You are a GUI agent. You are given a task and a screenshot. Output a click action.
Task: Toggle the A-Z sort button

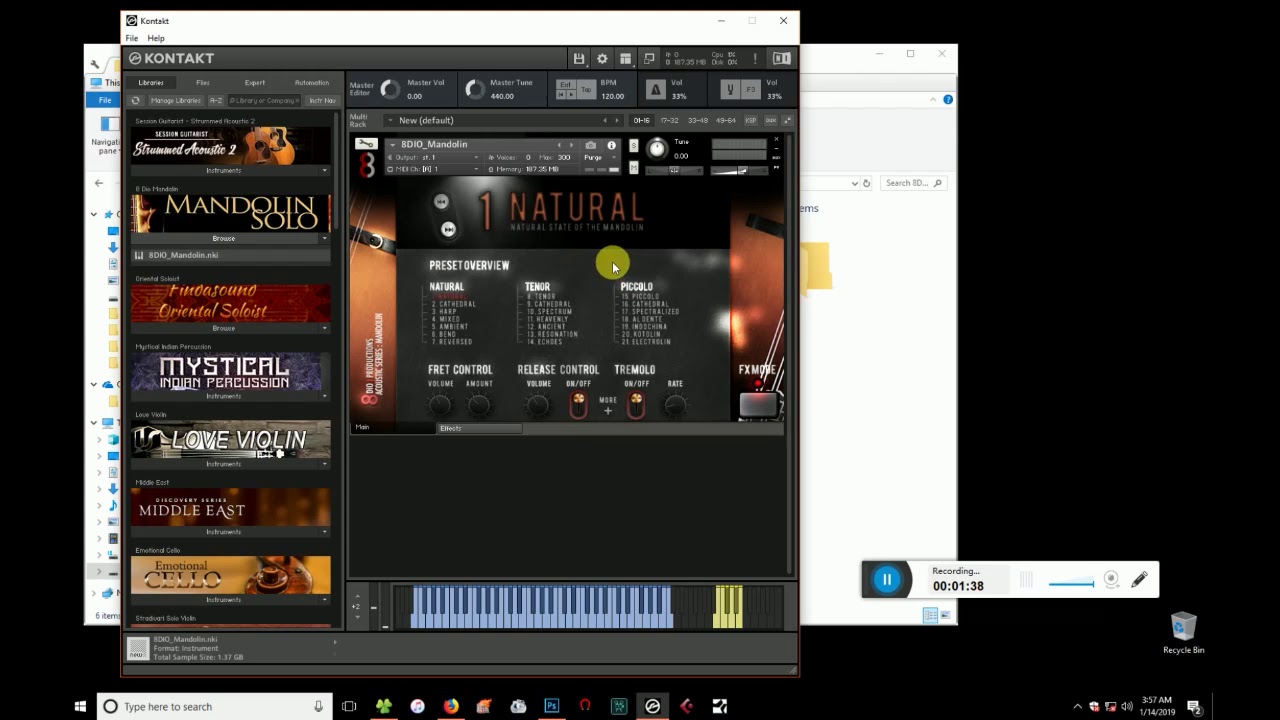click(216, 100)
